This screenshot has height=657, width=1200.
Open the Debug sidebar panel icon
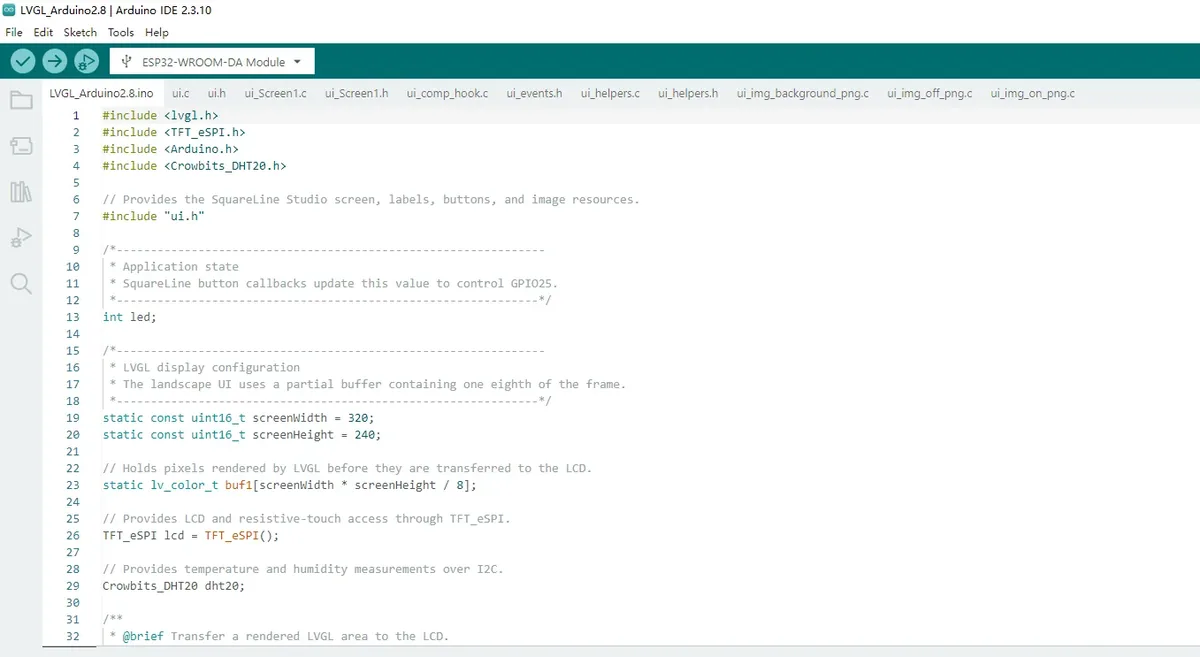[x=21, y=238]
